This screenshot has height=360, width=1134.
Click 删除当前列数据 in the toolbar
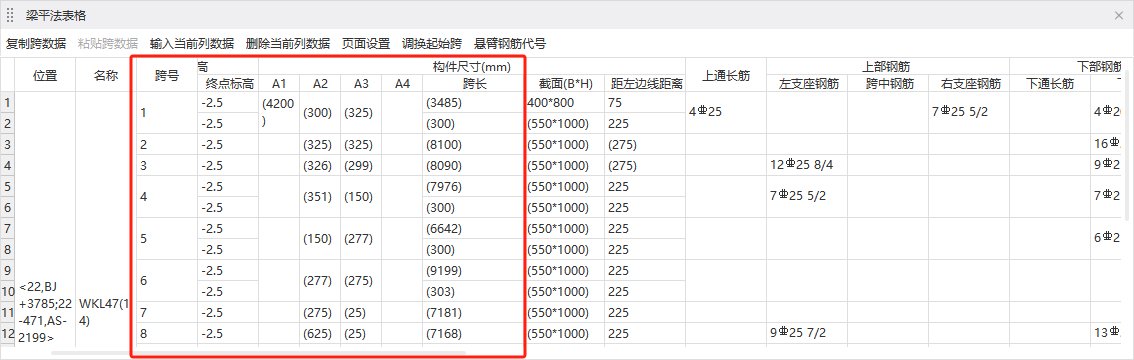(x=288, y=43)
